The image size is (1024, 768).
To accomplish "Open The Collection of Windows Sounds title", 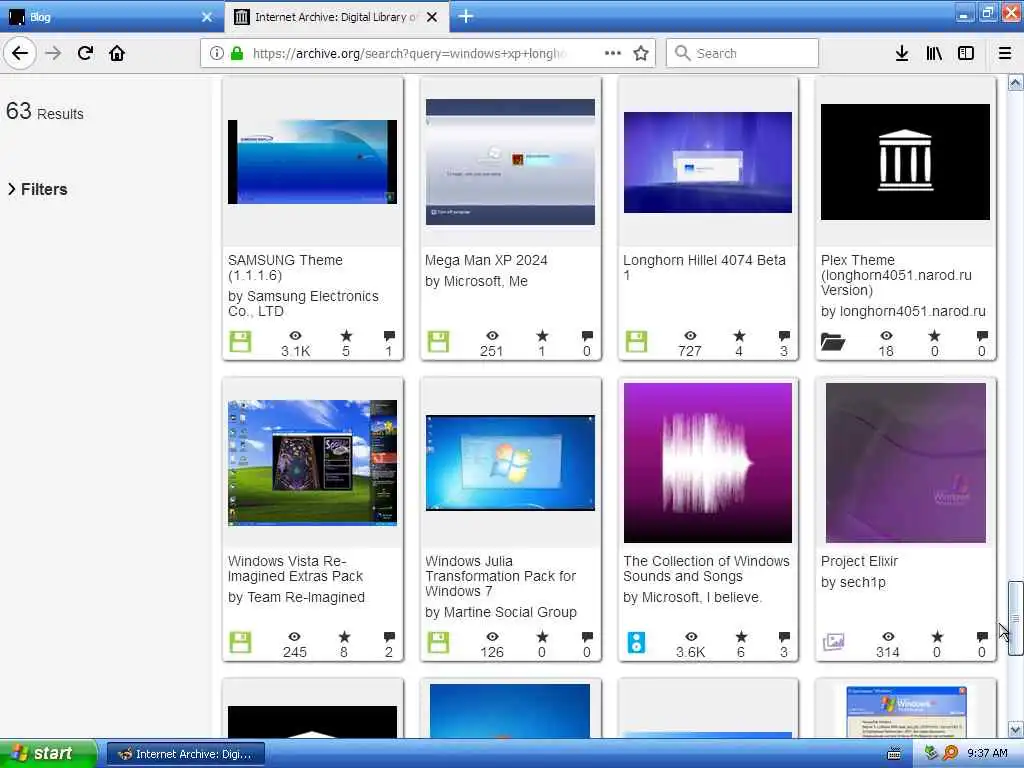I will click(x=706, y=568).
